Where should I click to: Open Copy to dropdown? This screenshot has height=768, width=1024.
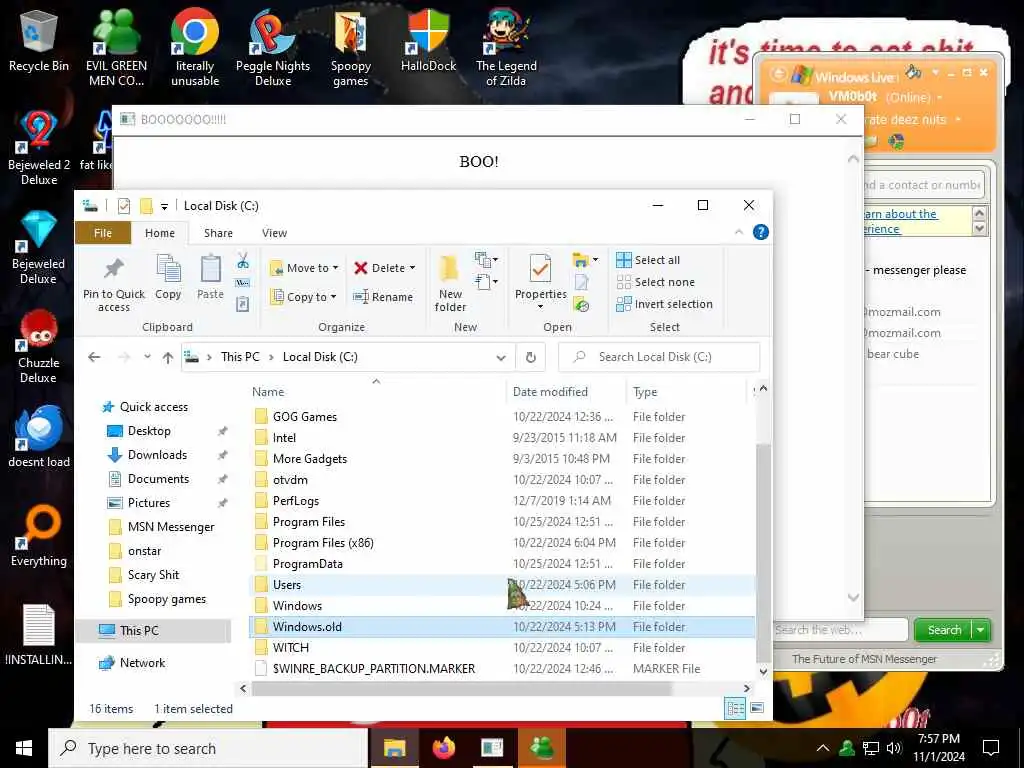pos(303,297)
